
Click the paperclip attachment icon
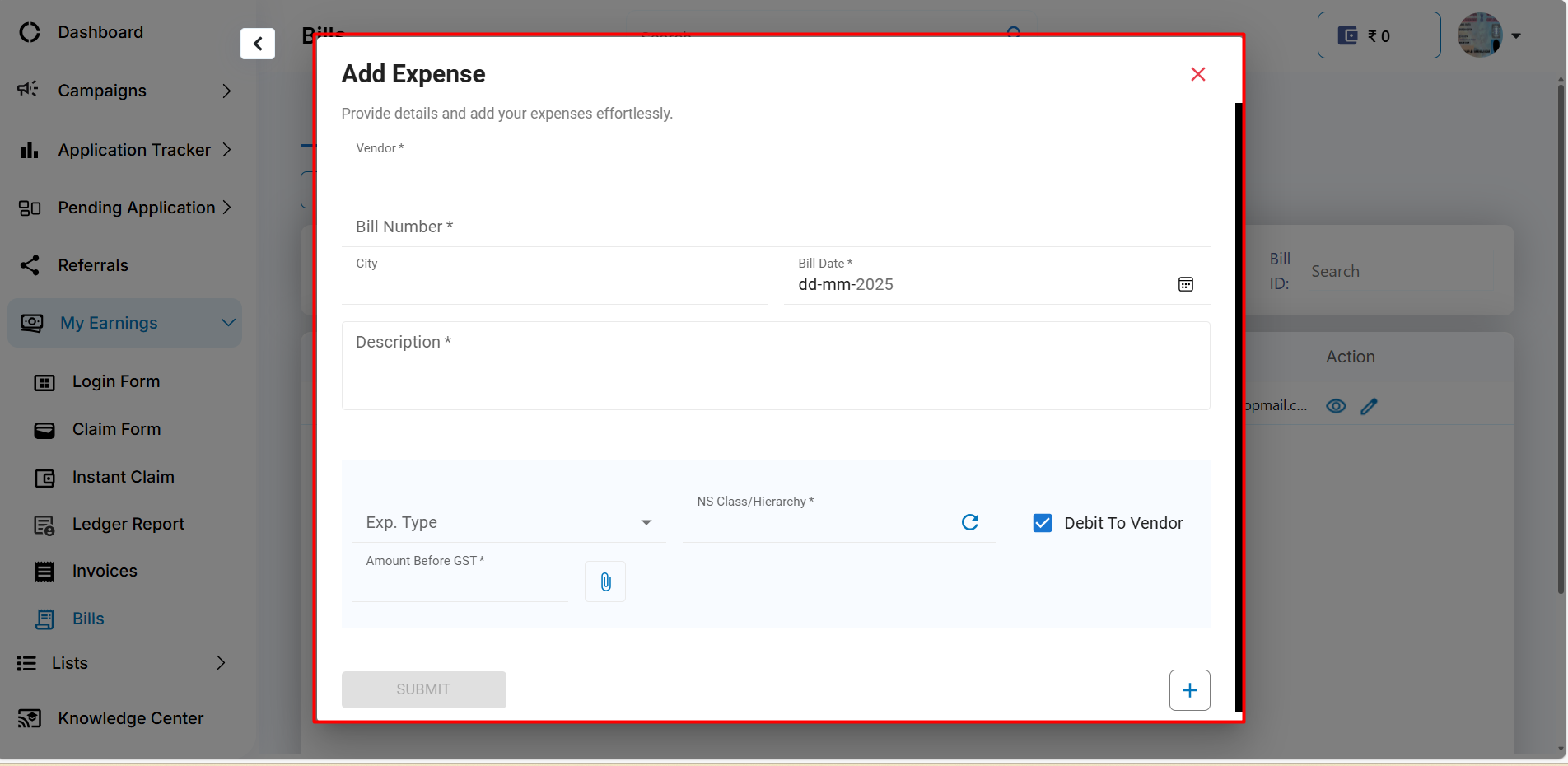pos(605,582)
